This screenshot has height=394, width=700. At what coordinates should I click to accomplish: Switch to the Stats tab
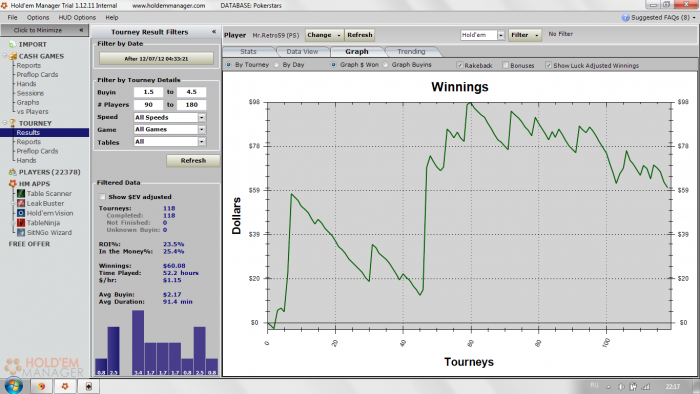(249, 52)
